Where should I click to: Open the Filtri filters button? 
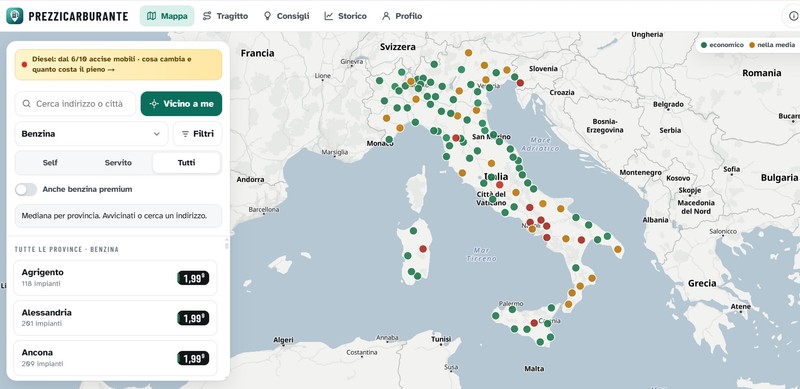[x=197, y=134]
